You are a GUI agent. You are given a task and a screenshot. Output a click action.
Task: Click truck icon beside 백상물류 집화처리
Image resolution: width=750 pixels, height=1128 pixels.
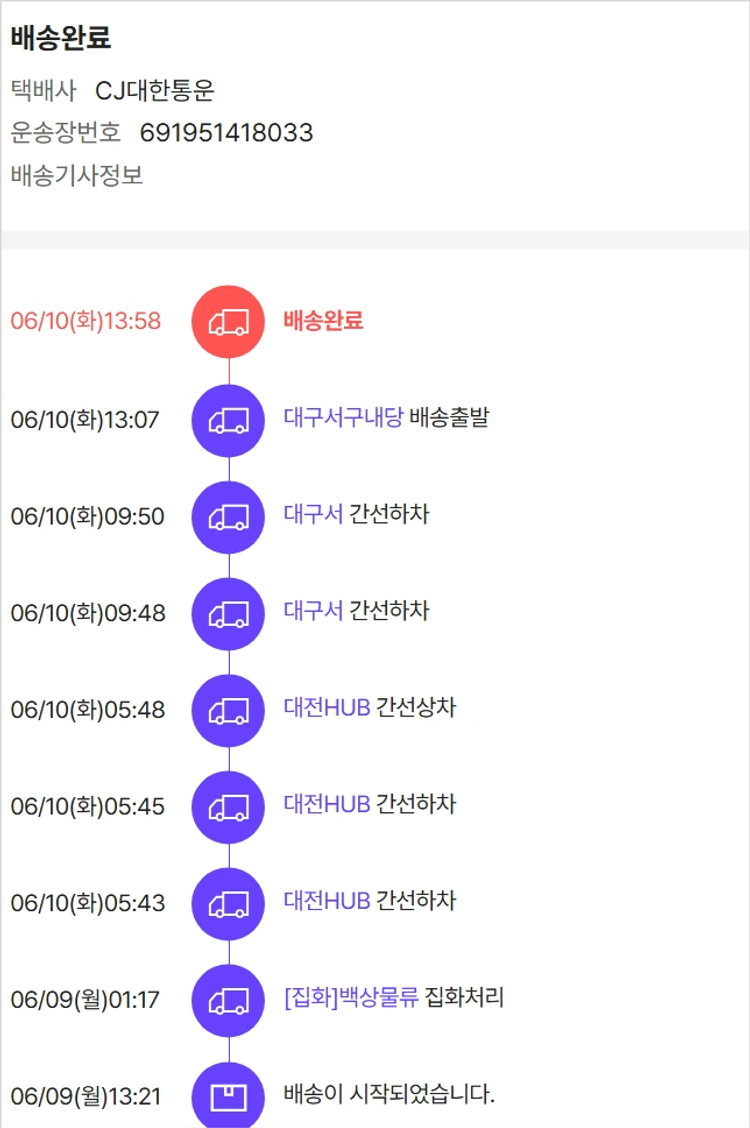pos(228,999)
